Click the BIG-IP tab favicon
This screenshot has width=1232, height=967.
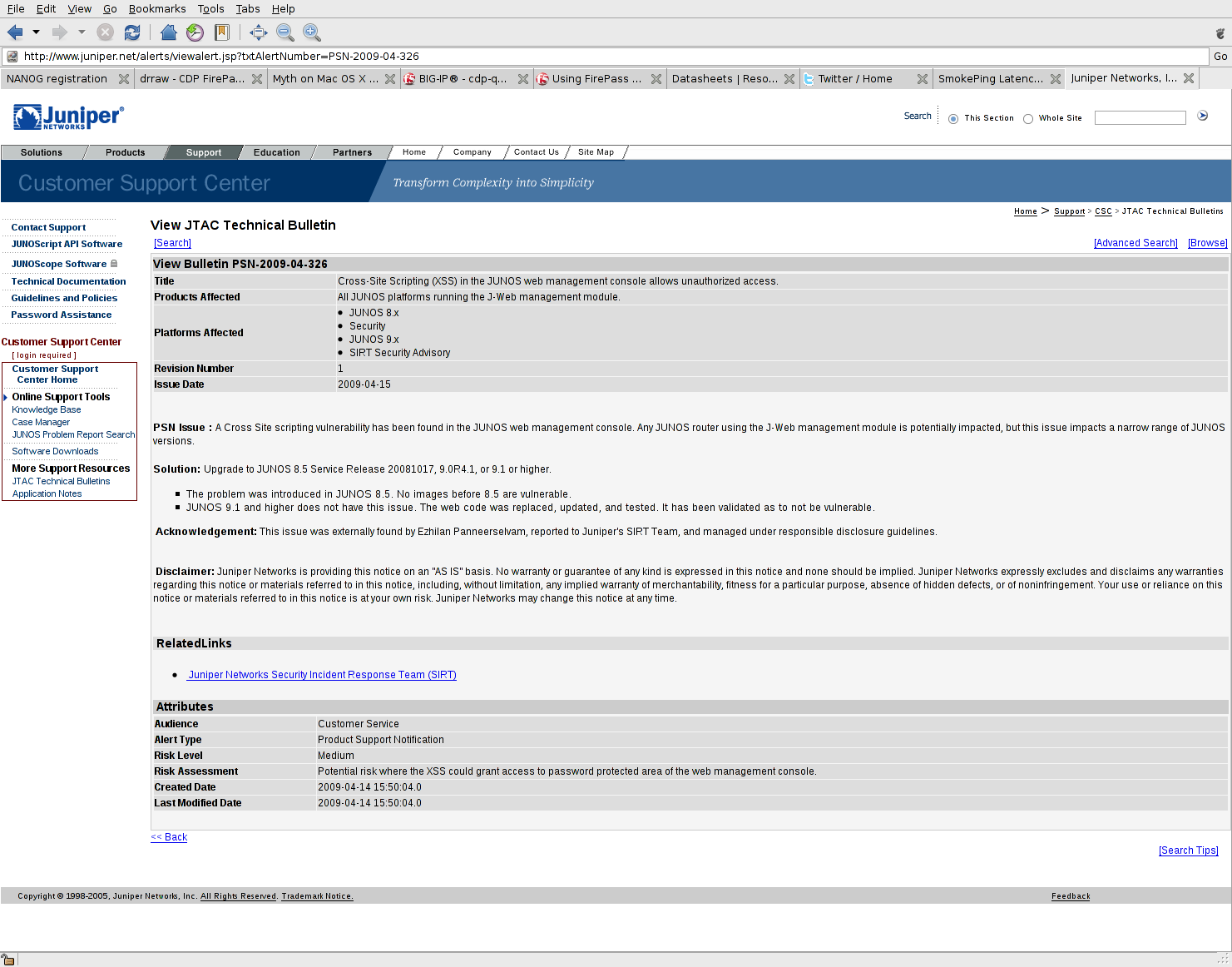pyautogui.click(x=409, y=79)
